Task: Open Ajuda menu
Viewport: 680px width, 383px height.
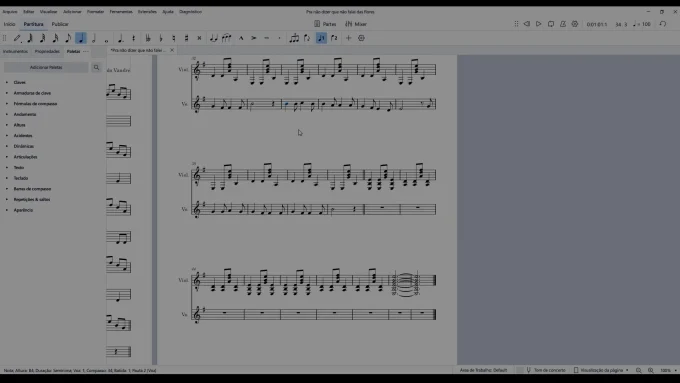Action: (168, 12)
